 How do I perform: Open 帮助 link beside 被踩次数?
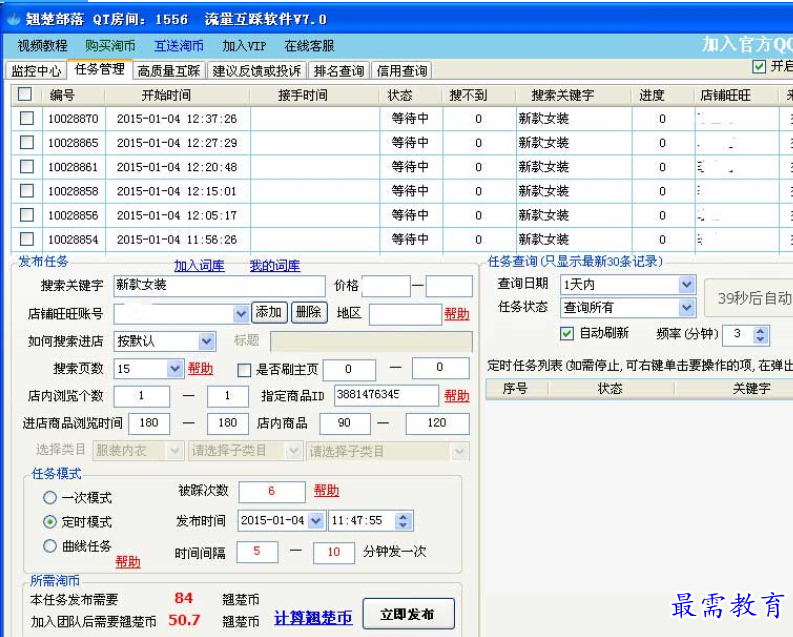pos(326,490)
